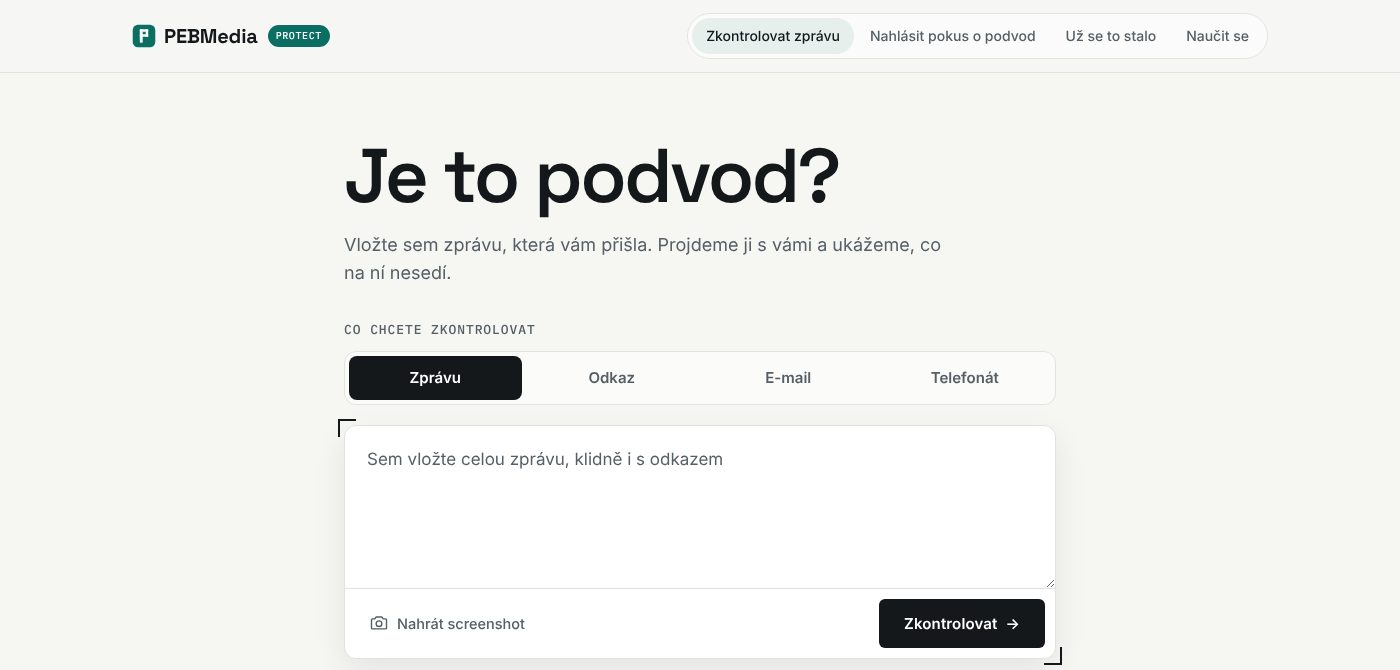Screen dimensions: 1400x670
Task: Click the PEBMedia green logo icon
Action: tap(144, 36)
